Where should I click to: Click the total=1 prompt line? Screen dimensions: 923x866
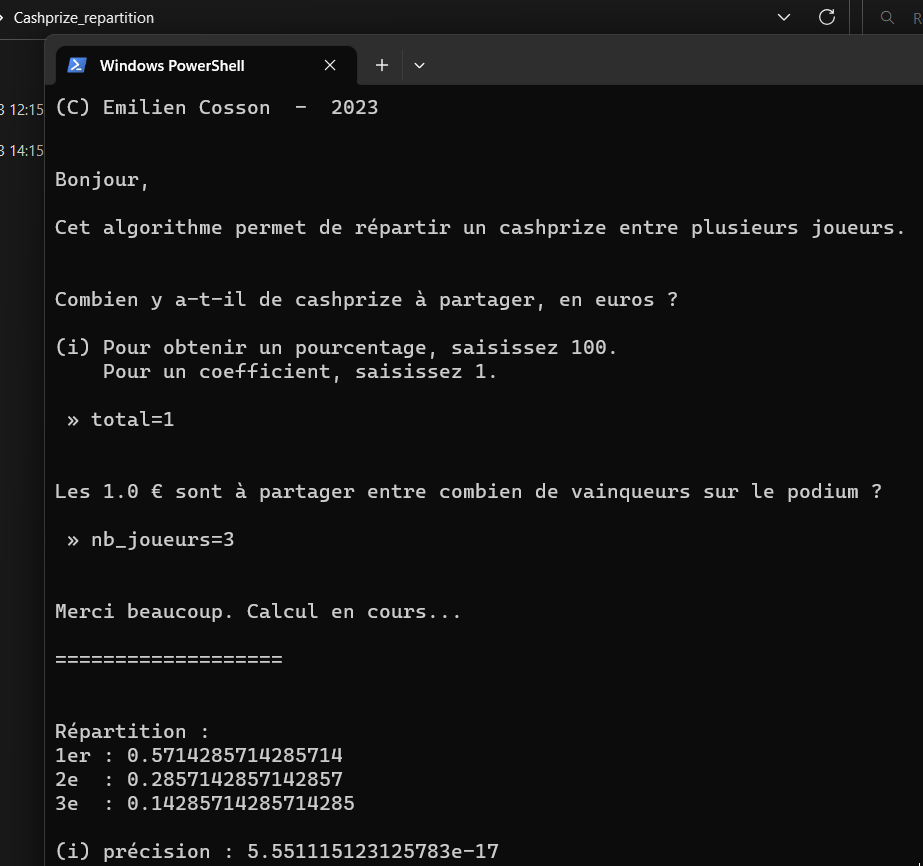coord(120,419)
